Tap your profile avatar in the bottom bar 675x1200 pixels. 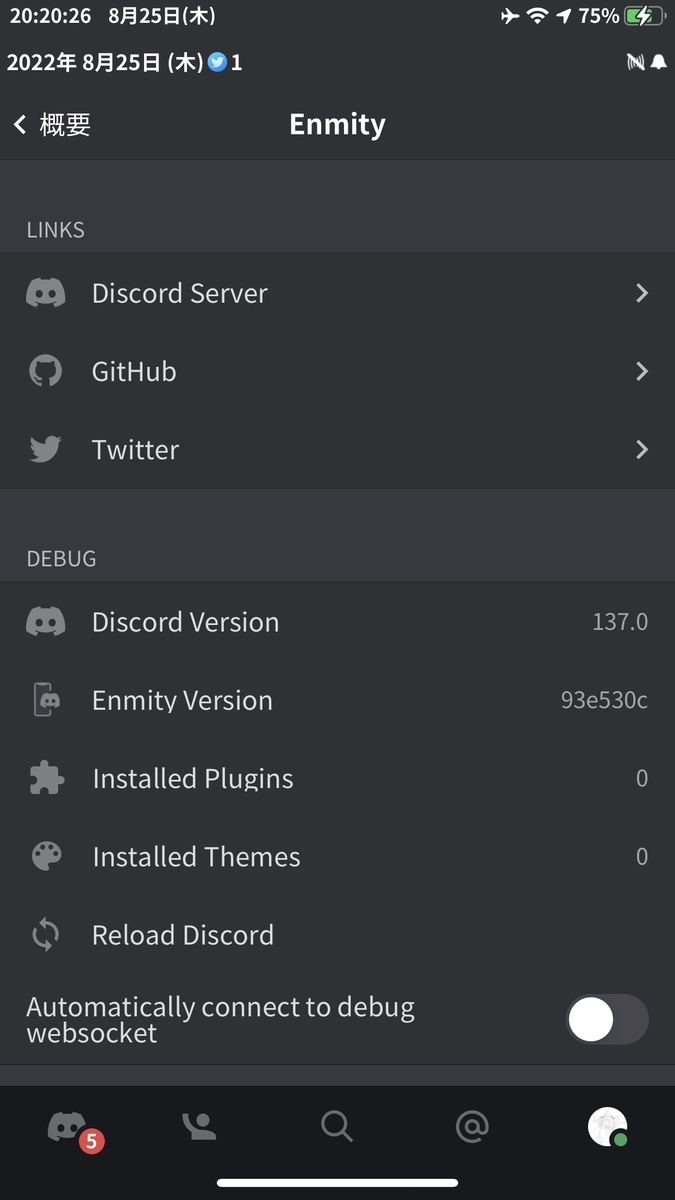(608, 1126)
